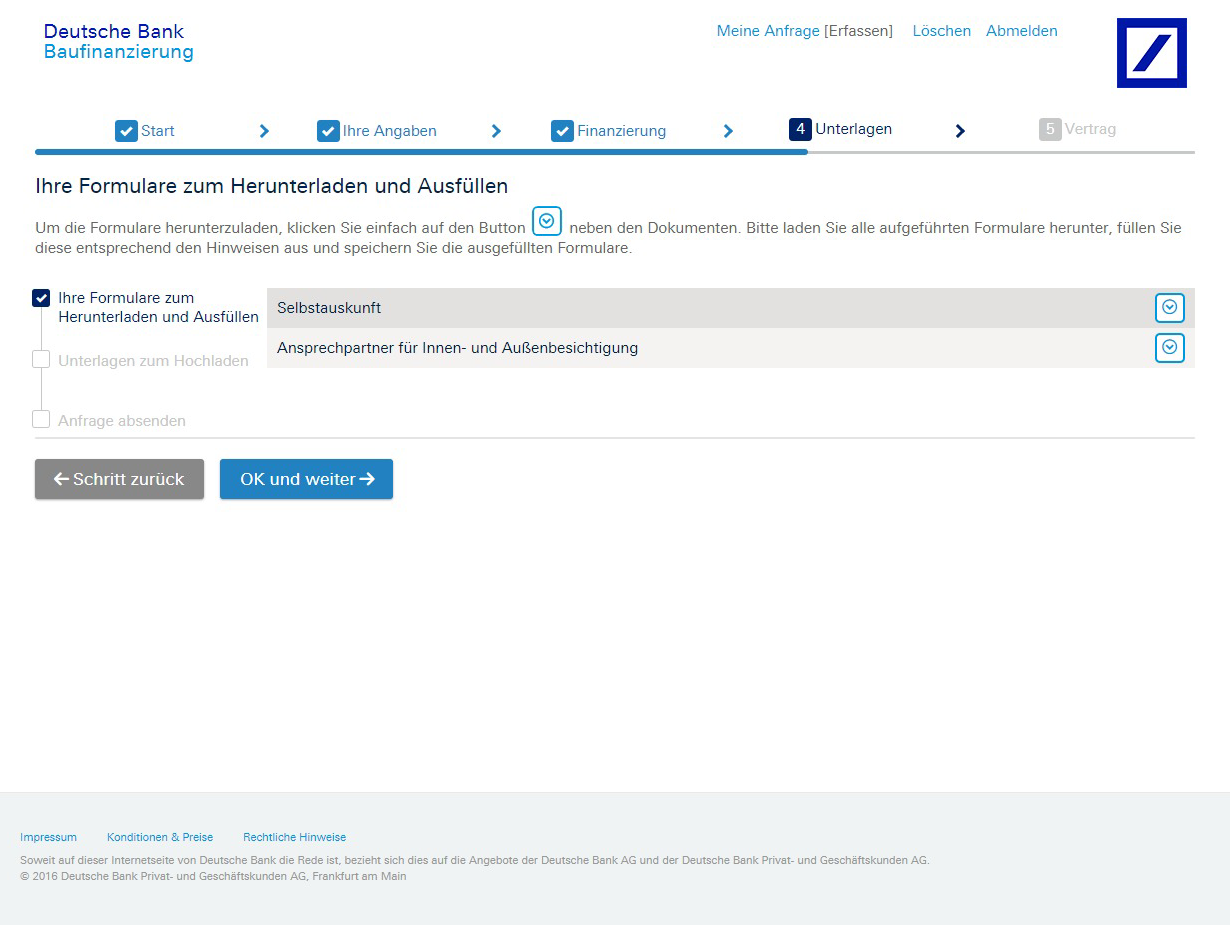Toggle the Ihre Formulare zum Herunterladen checkbox
Screen dimensions: 1230x925
[x=41, y=298]
